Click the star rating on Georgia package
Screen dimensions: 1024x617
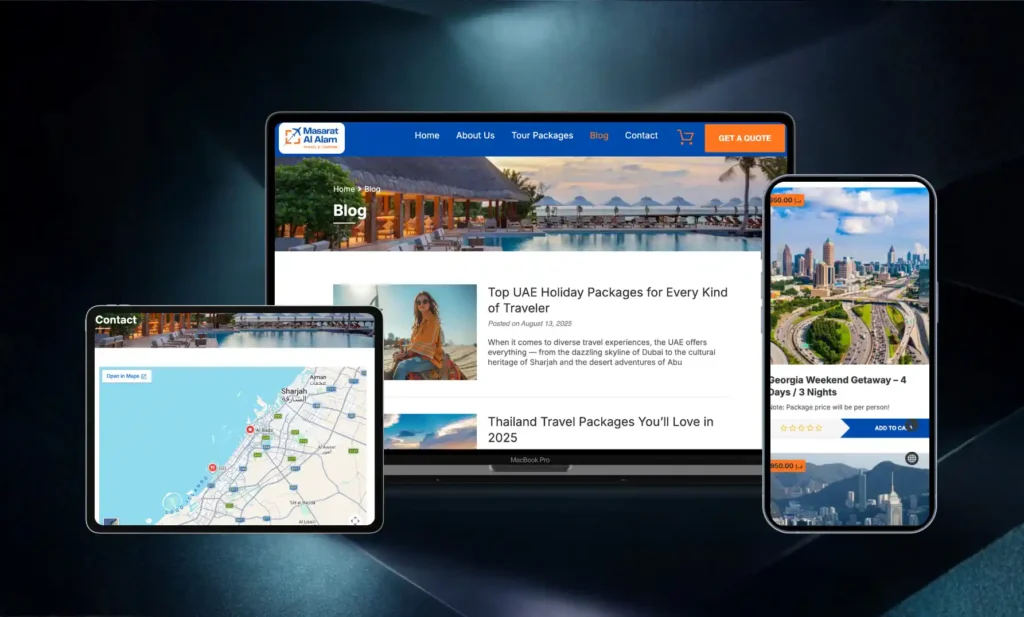tap(800, 428)
